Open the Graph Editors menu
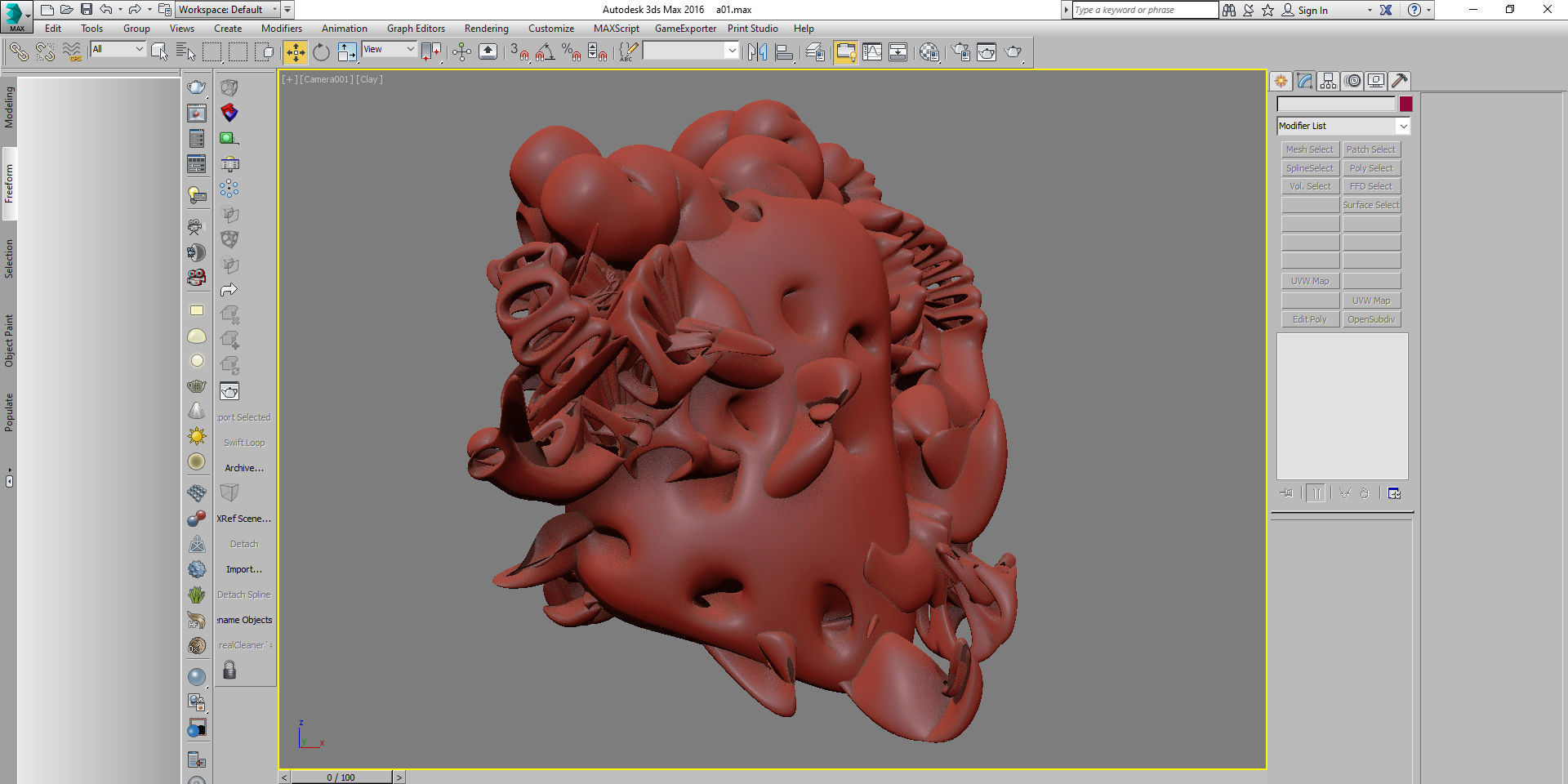Screen dimensions: 1568x784 click(416, 29)
